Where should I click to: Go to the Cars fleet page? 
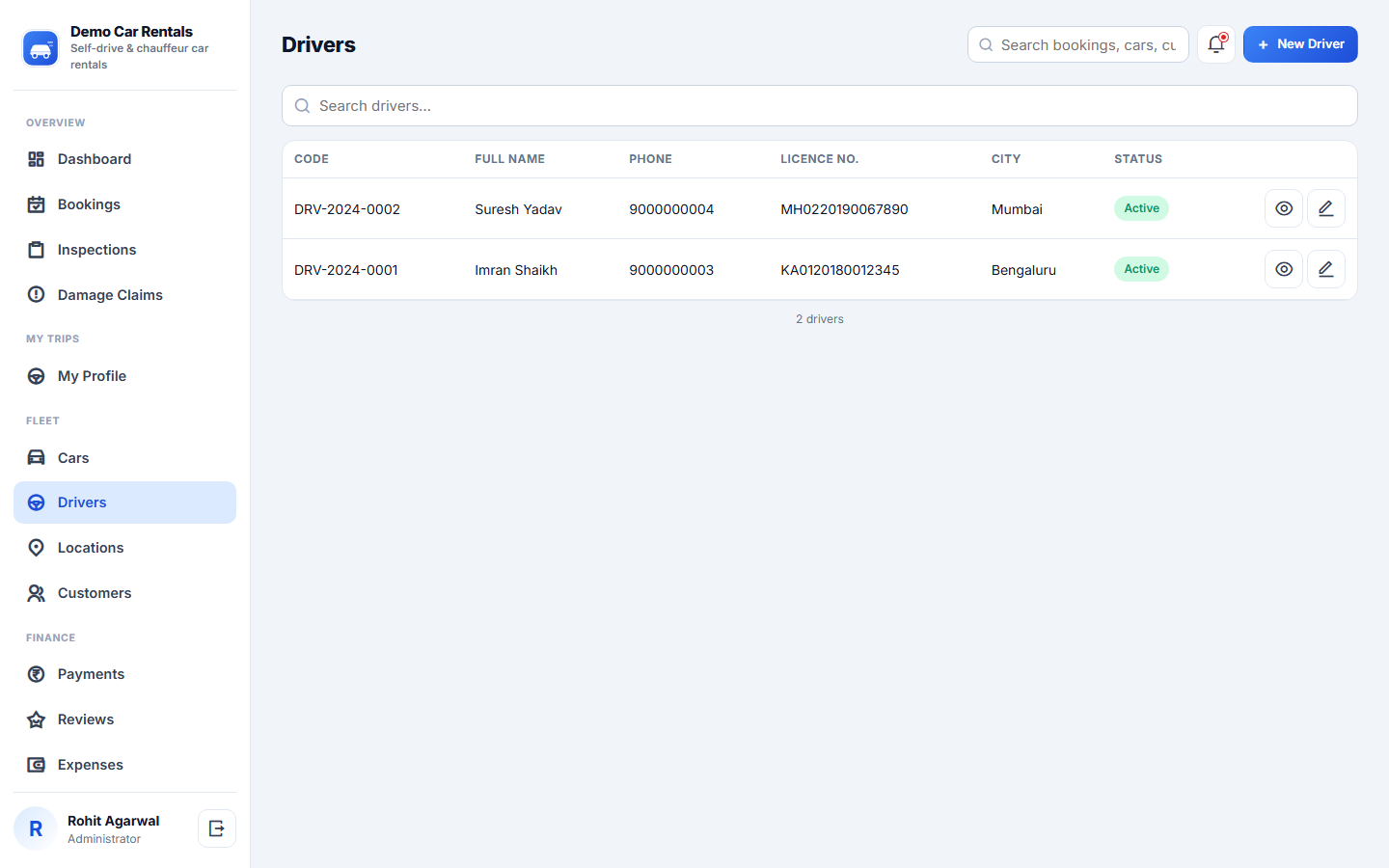click(x=124, y=458)
